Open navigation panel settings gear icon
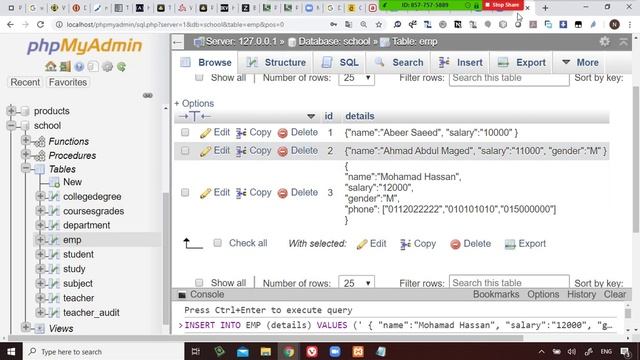This screenshot has width=640, height=360. tap(107, 67)
